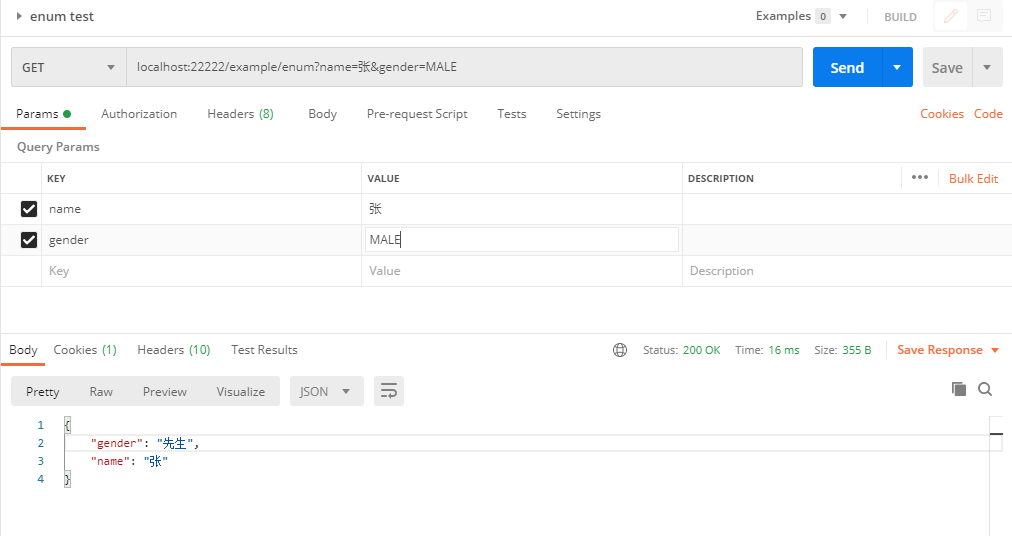Click the BUILD mode label
This screenshot has width=1012, height=536.
click(x=900, y=17)
